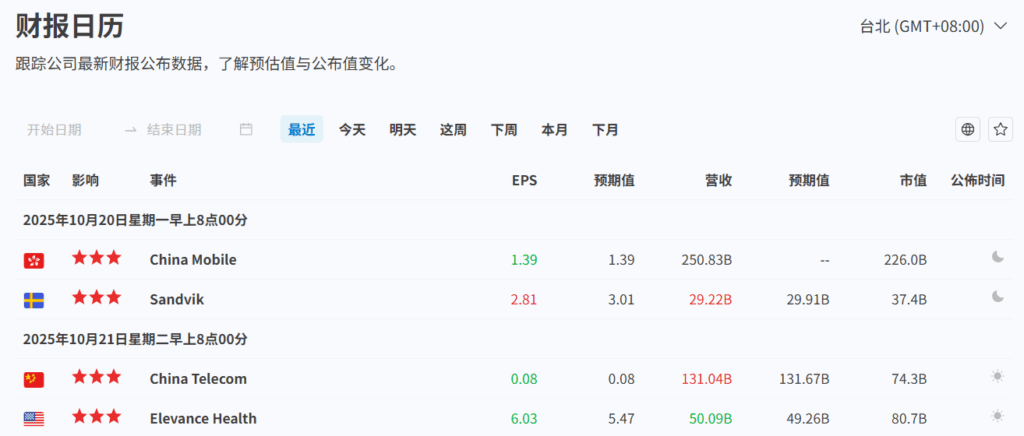Switch to the 今天 tab
The width and height of the screenshot is (1024, 436).
(352, 129)
